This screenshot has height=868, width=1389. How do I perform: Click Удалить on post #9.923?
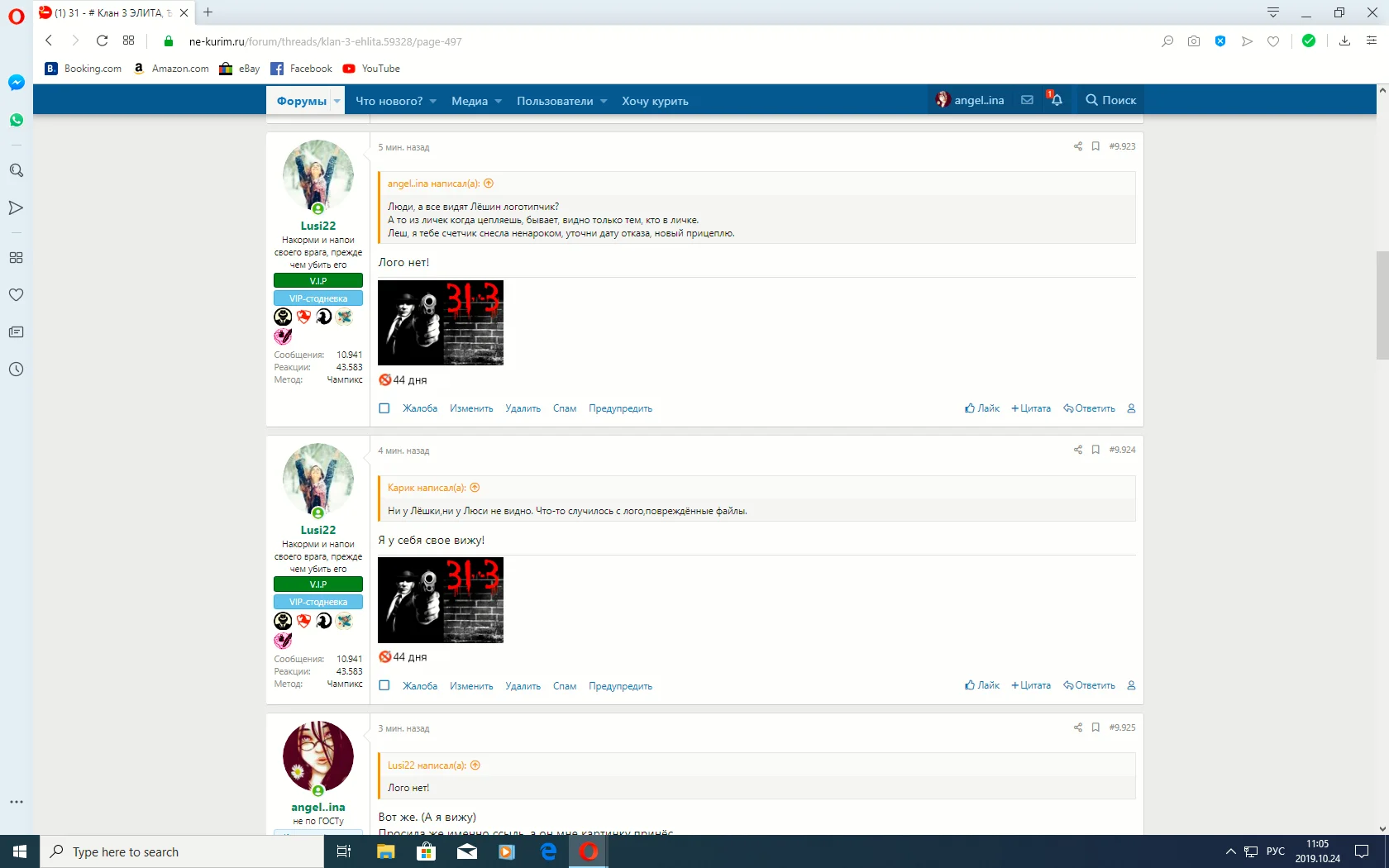(x=523, y=408)
